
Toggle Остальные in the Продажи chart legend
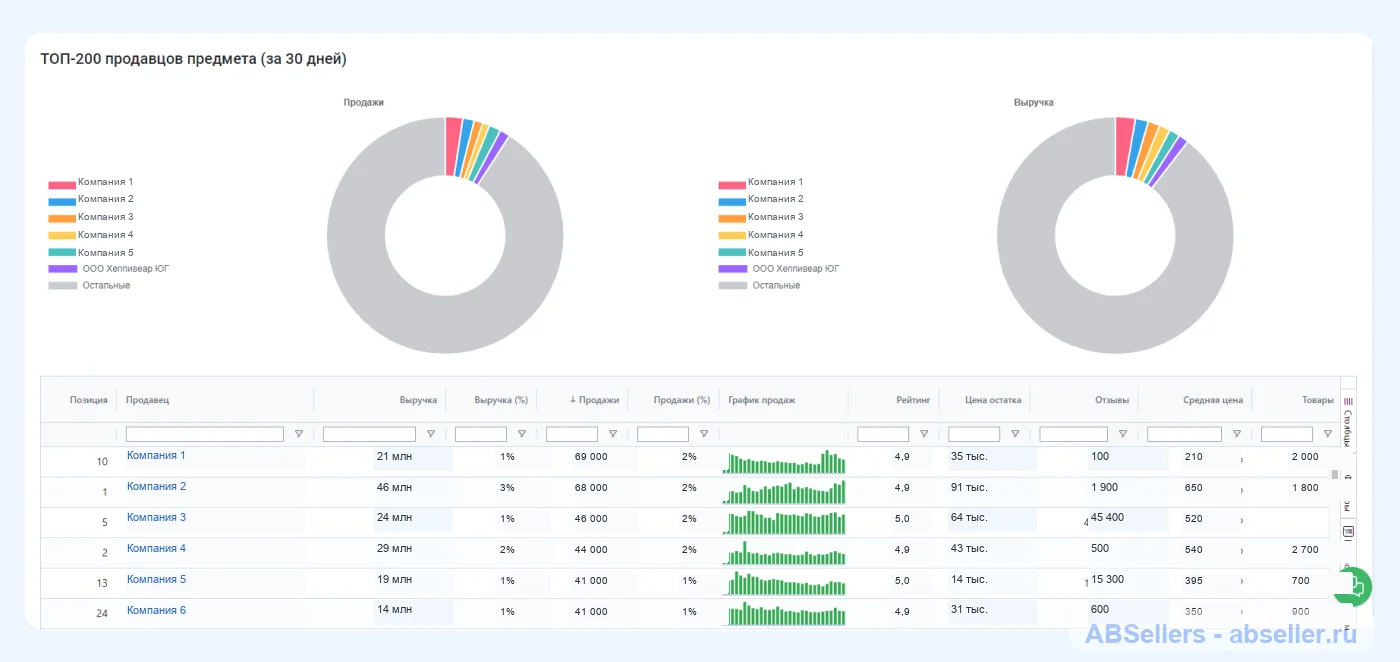pyautogui.click(x=90, y=286)
